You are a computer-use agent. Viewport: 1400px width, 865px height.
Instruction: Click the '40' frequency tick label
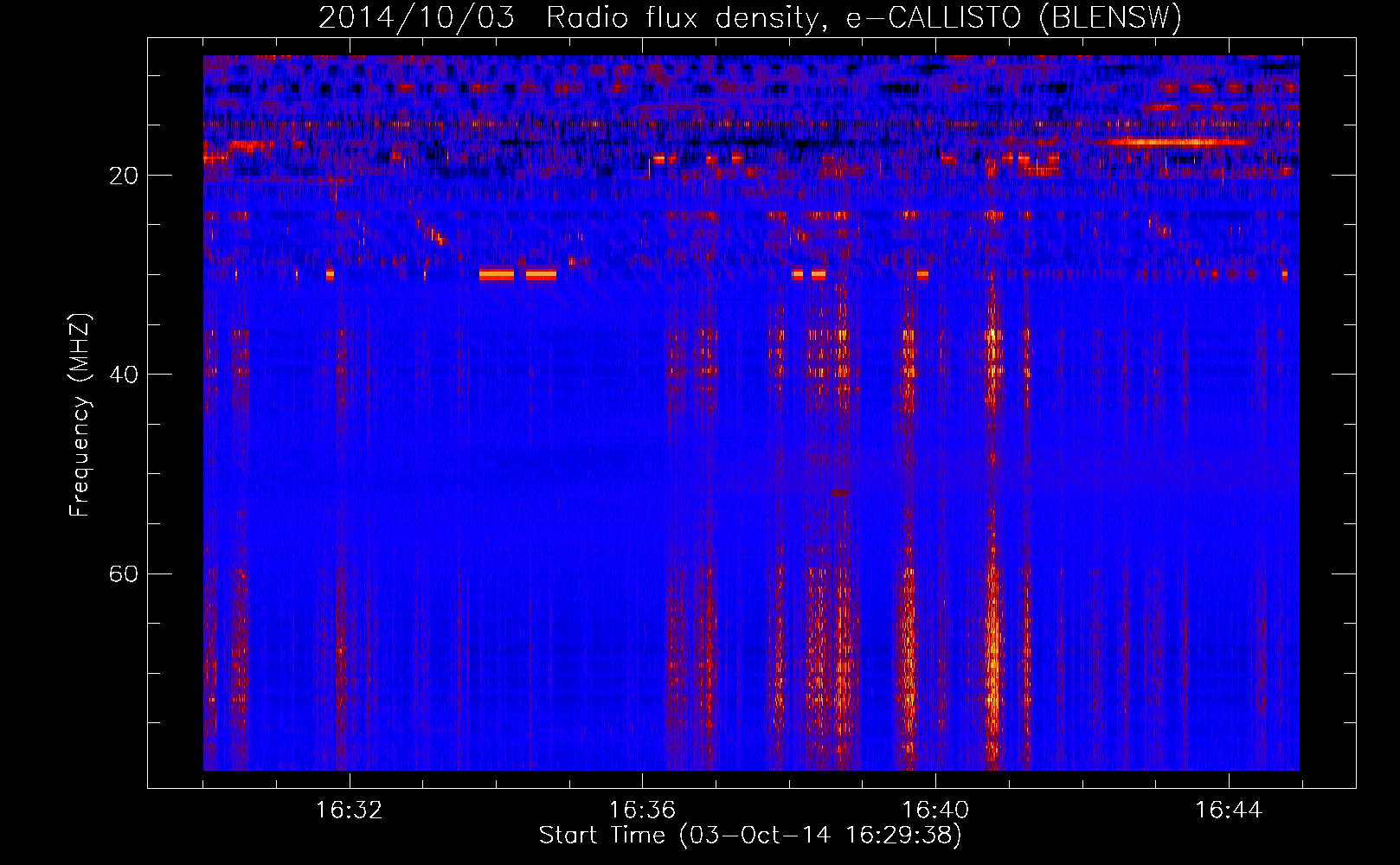[124, 375]
